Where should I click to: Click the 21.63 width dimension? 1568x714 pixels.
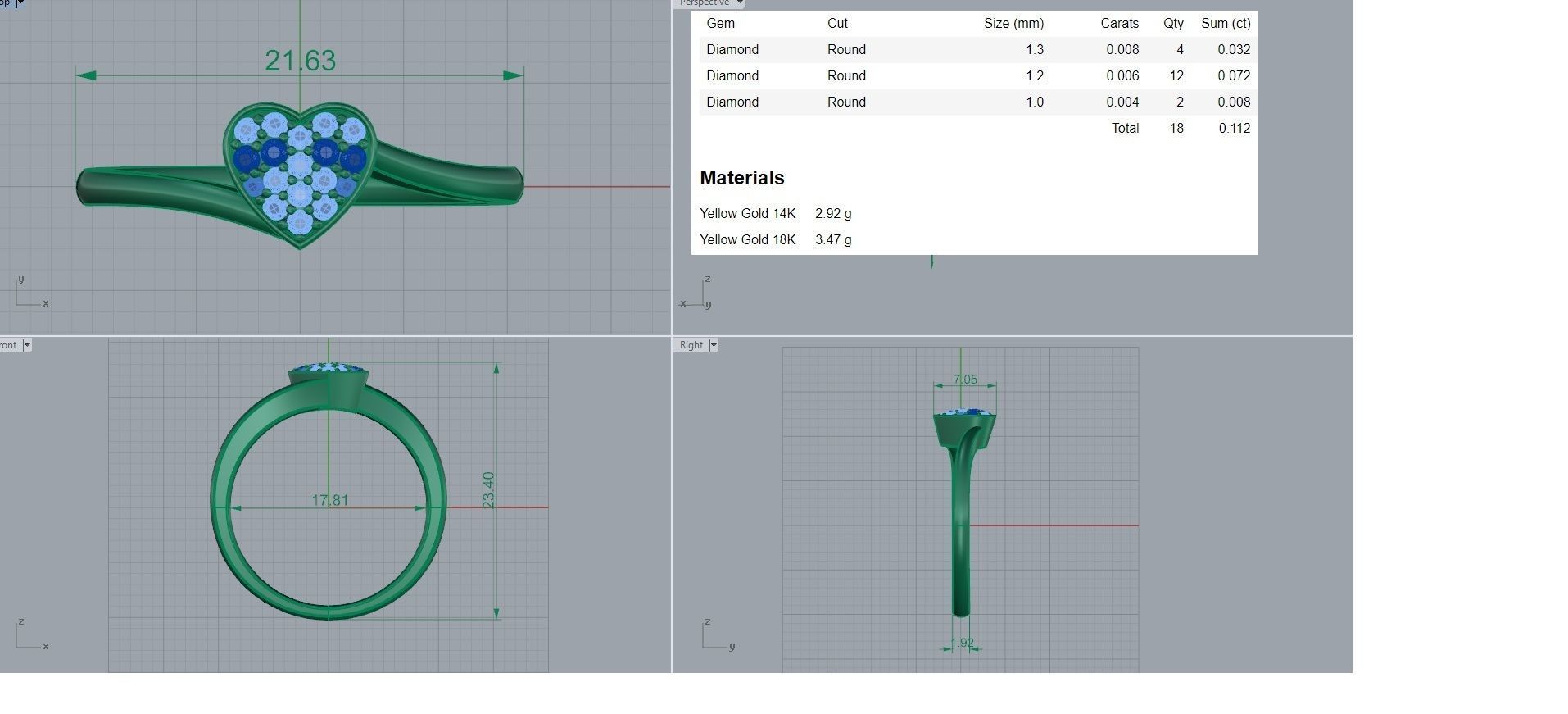[300, 61]
